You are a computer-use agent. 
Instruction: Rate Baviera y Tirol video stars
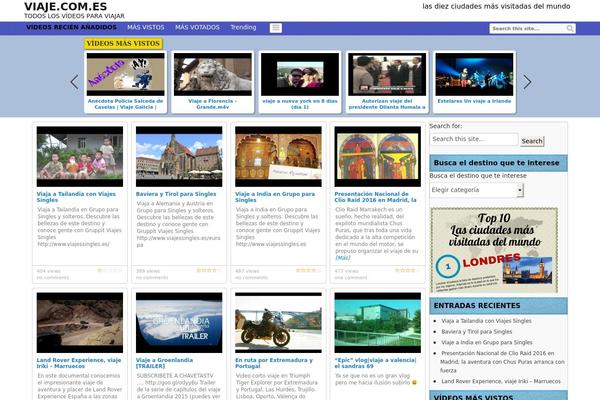tap(209, 270)
